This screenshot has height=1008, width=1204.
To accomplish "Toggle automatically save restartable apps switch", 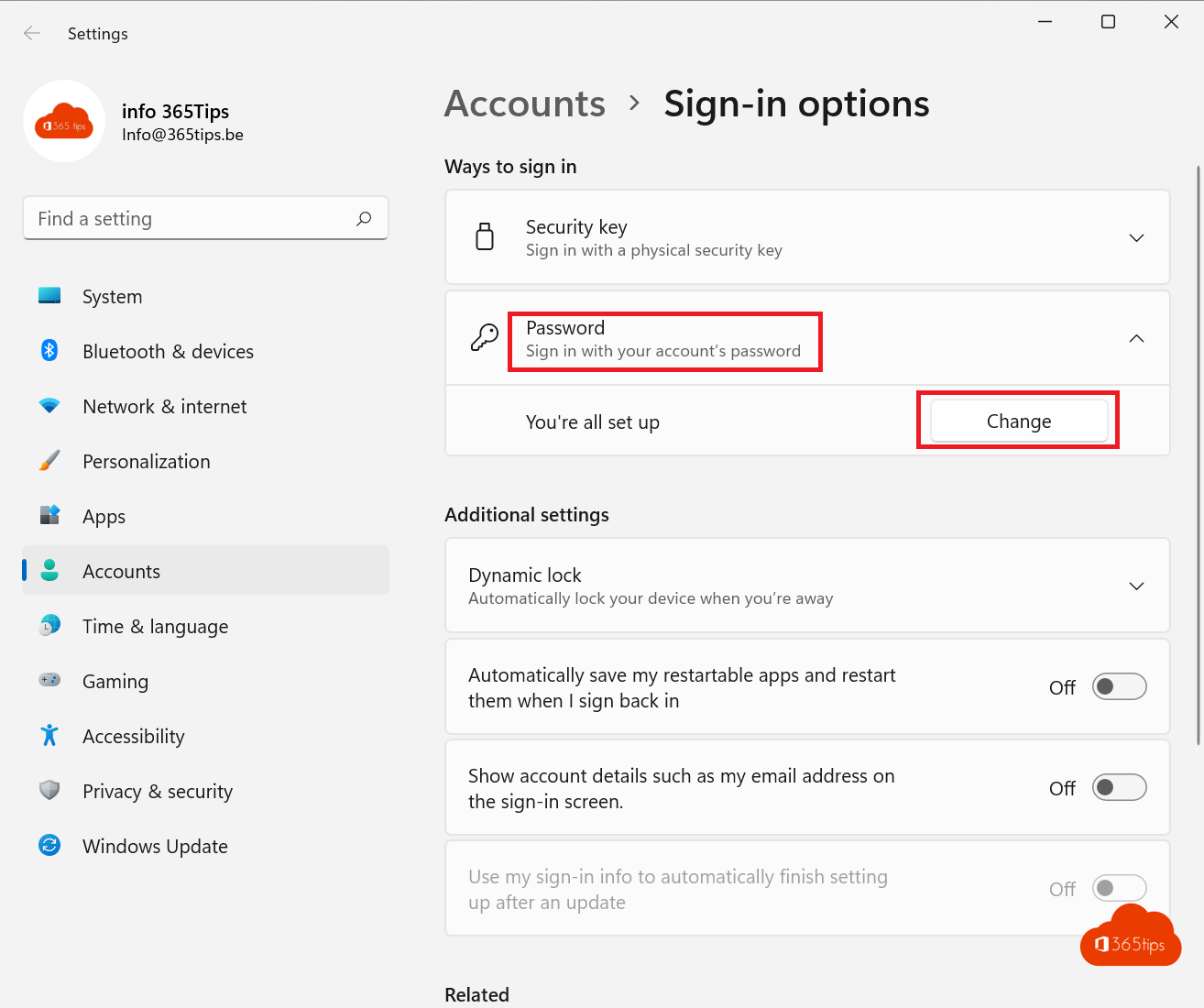I will coord(1119,686).
